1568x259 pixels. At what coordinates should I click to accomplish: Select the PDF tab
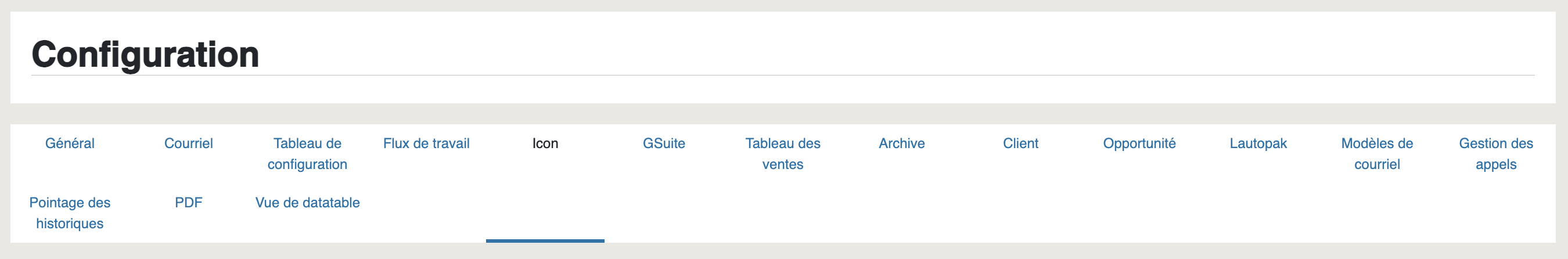(x=189, y=203)
